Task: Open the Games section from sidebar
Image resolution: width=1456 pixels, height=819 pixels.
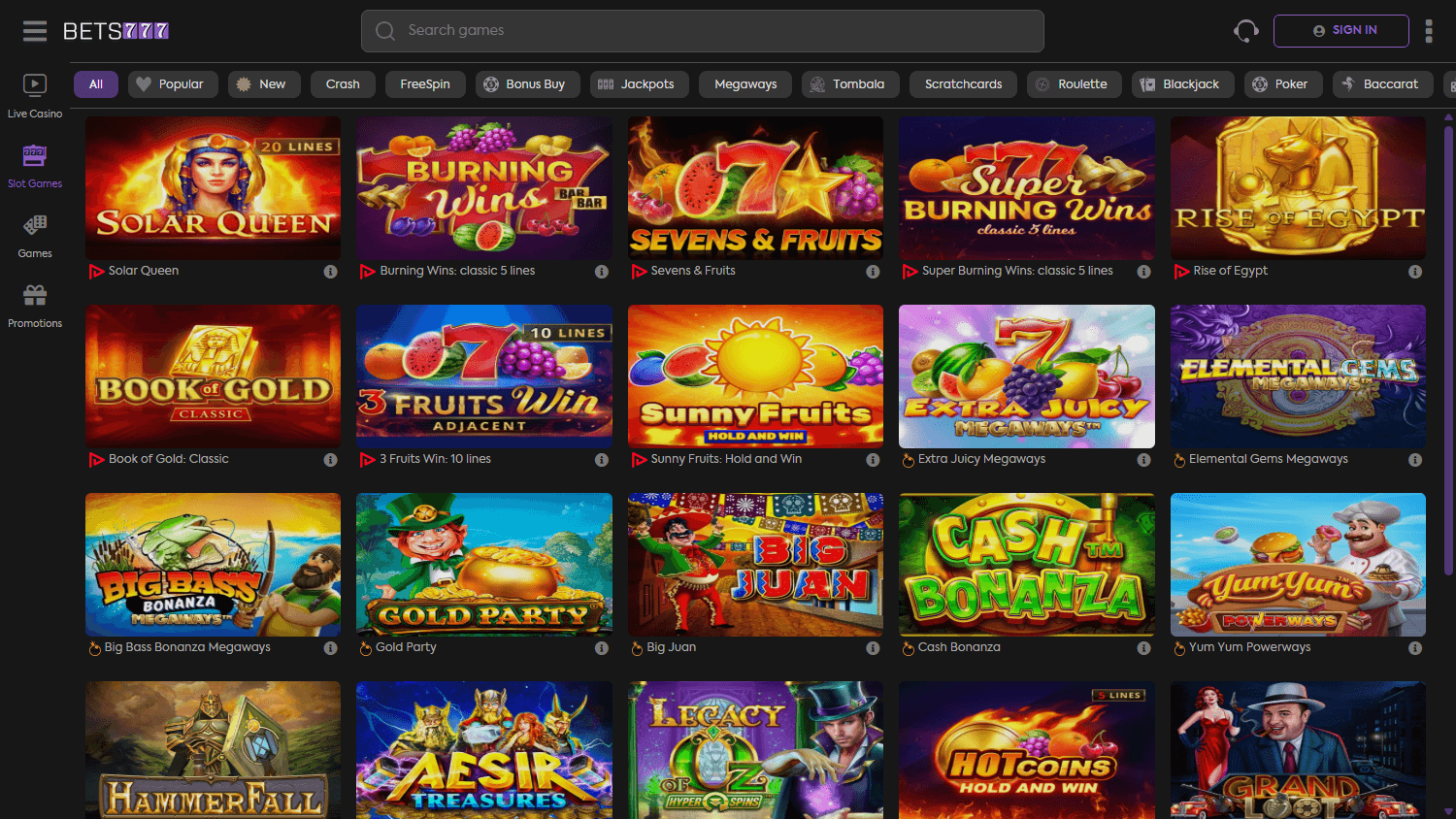Action: click(x=35, y=235)
